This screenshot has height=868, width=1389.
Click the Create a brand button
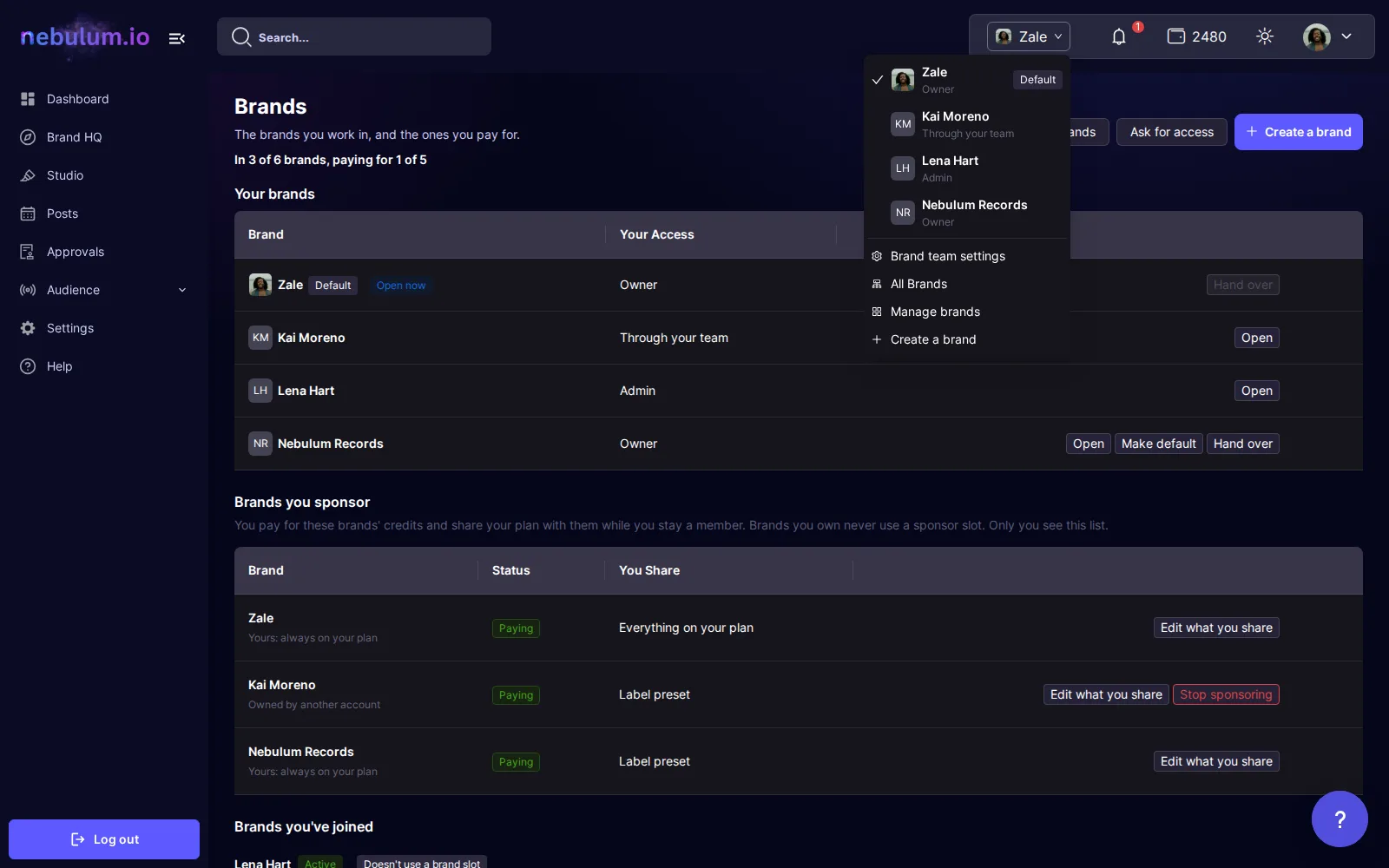1299,132
